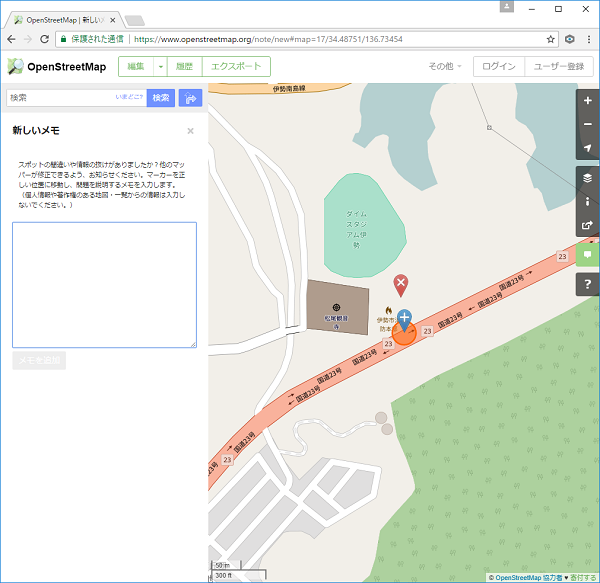Close the OpenStreetMap browser tab

(x=112, y=20)
